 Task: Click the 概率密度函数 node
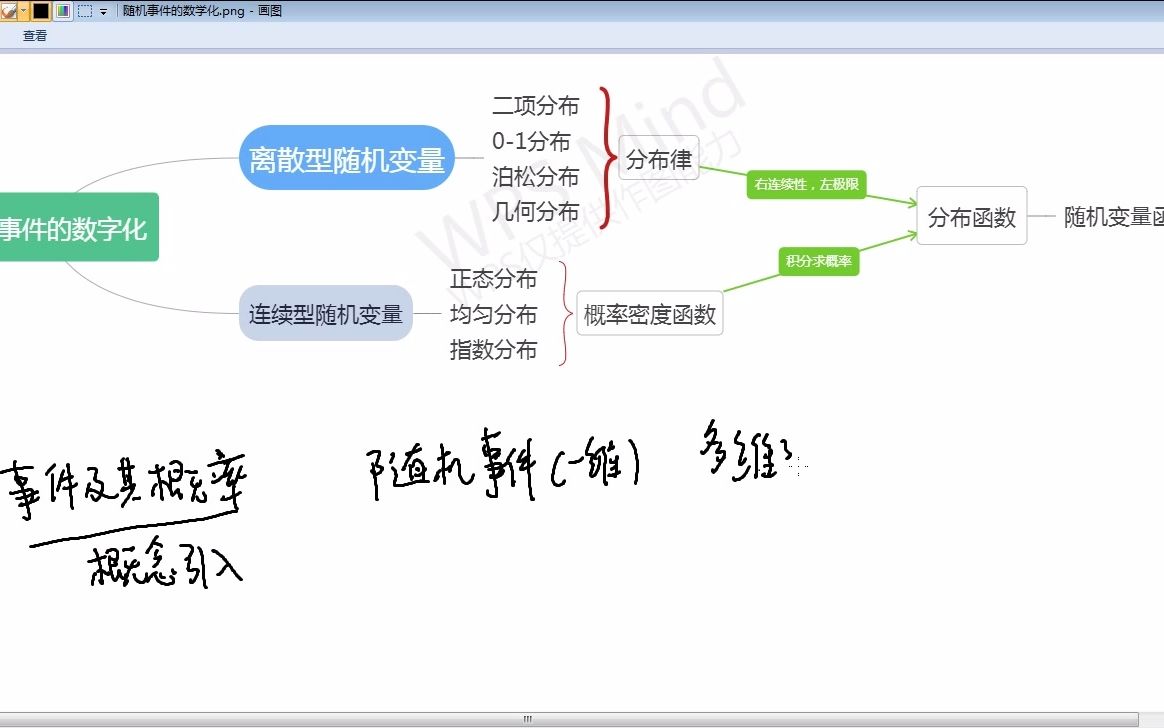point(649,313)
